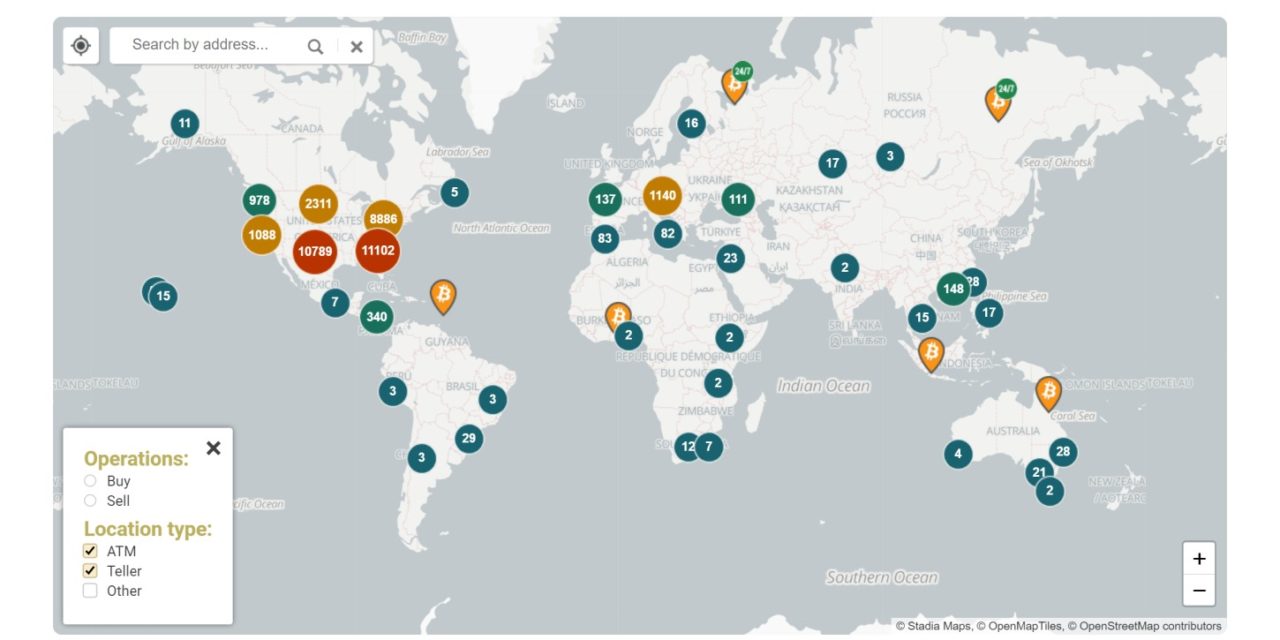This screenshot has height=640, width=1280.
Task: Uncheck the ATM location type checkbox
Action: pos(91,551)
